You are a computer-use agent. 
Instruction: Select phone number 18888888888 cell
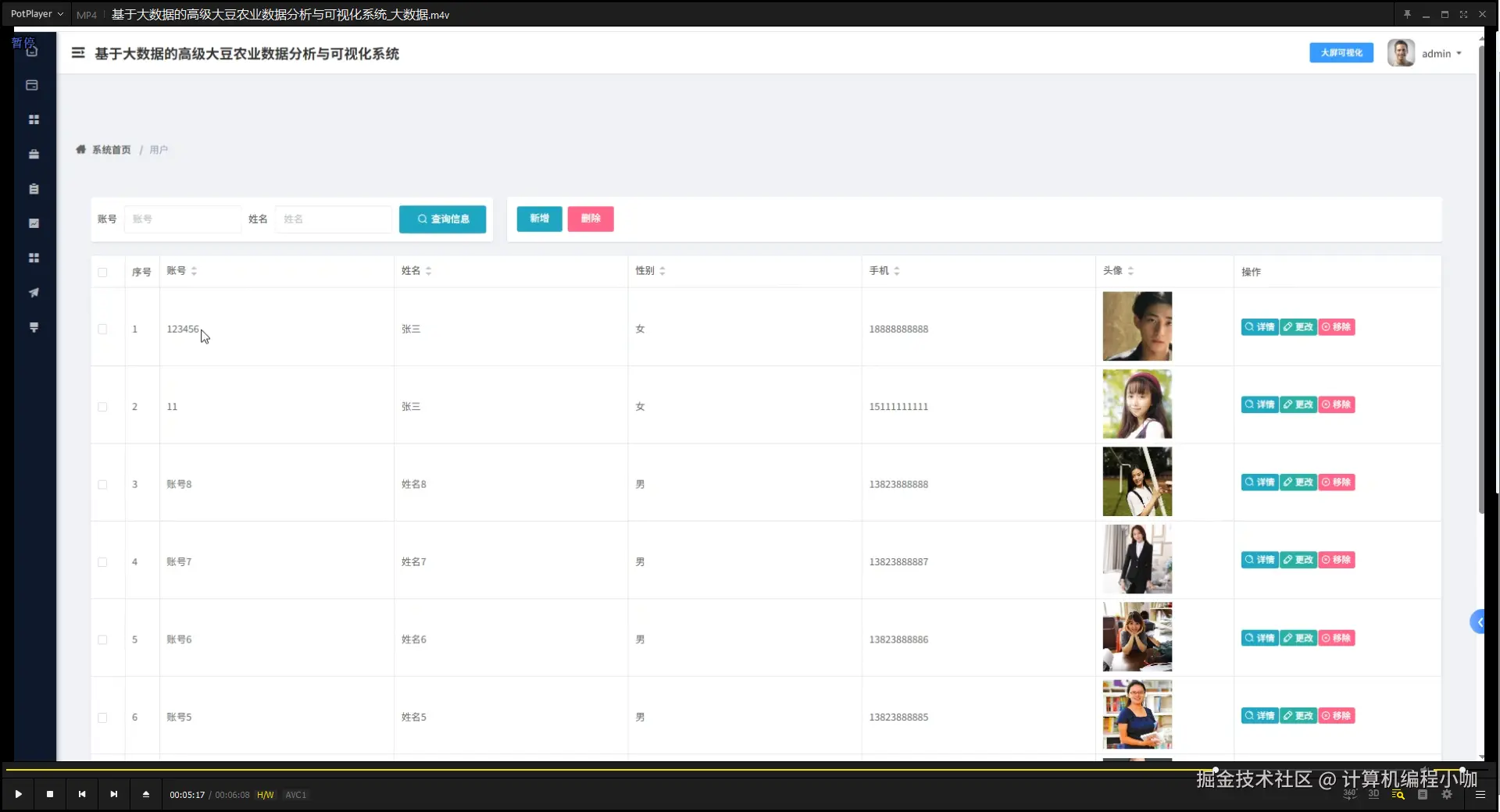pos(898,329)
